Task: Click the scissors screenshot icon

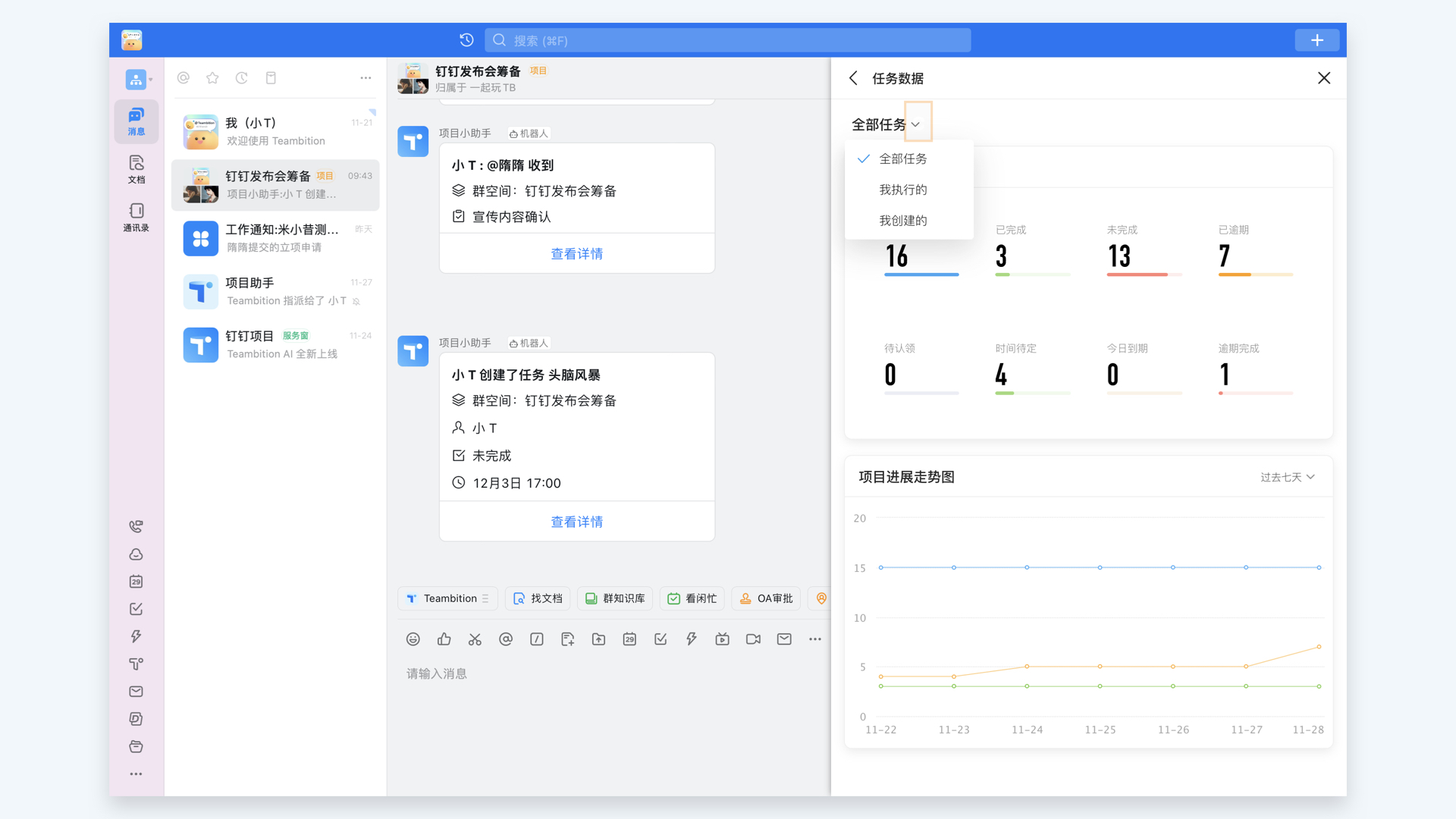Action: point(475,639)
